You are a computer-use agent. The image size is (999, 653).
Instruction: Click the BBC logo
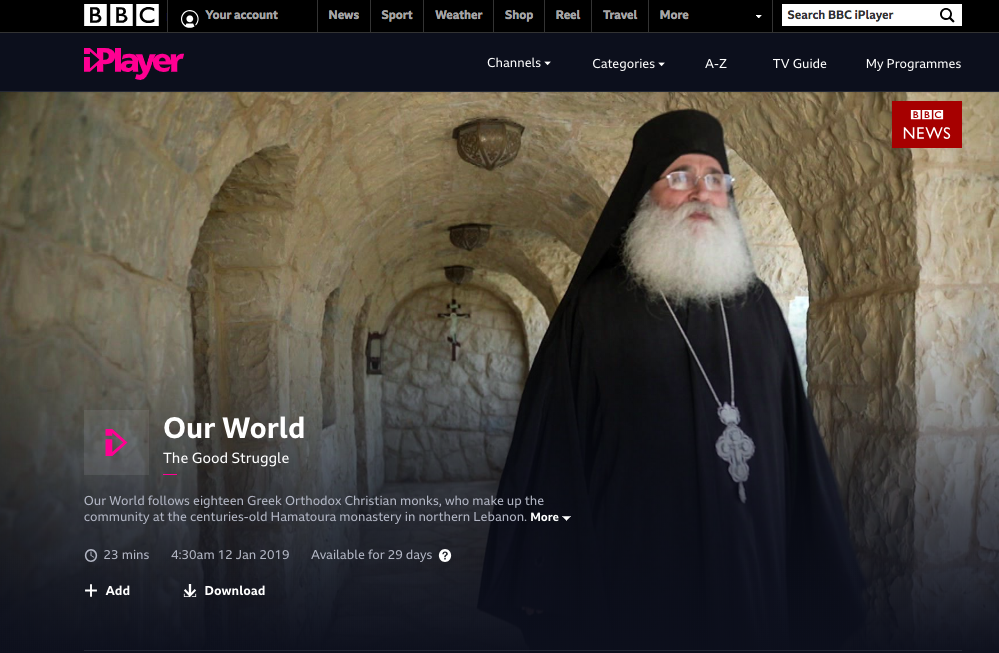click(x=121, y=15)
